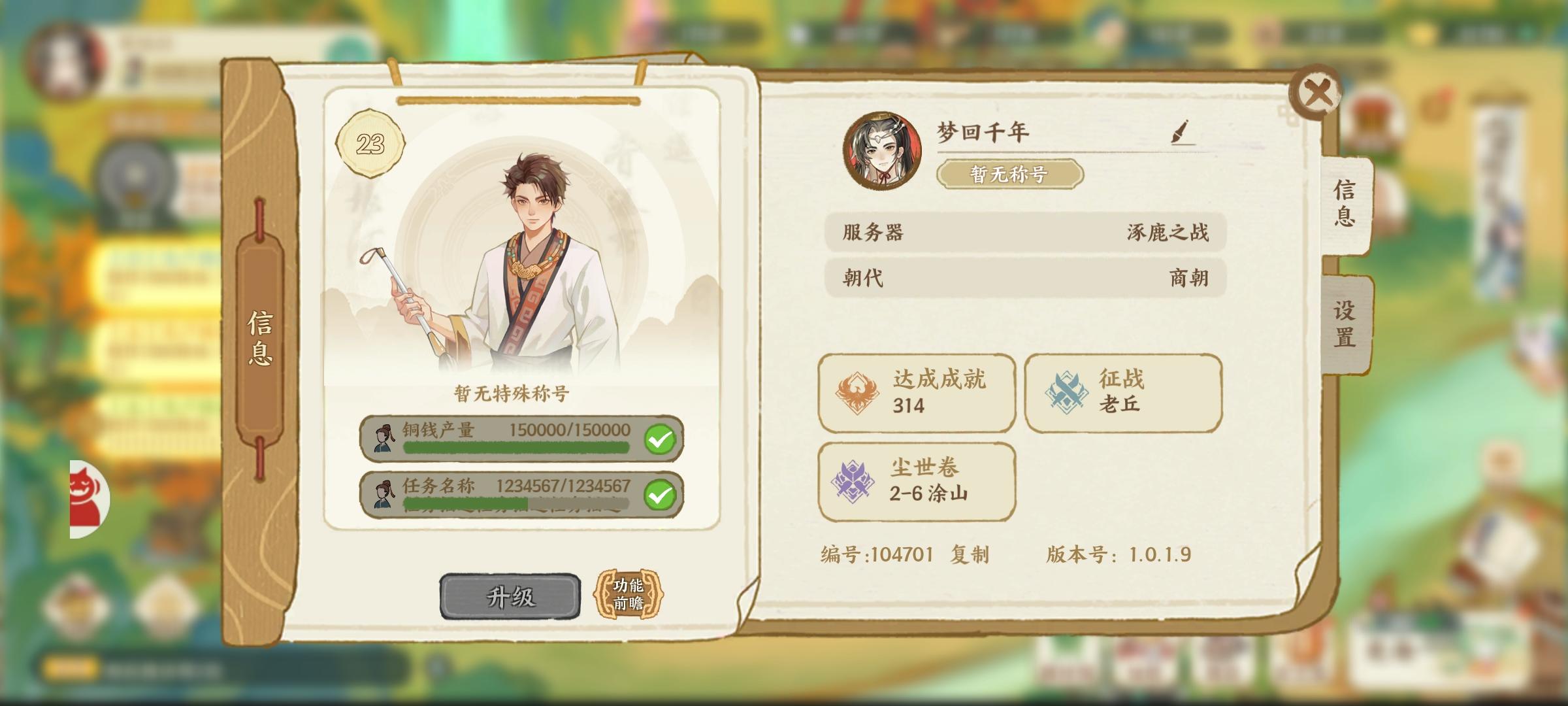Click 复制 to copy the ID number
The height and width of the screenshot is (706, 1568).
tap(970, 554)
